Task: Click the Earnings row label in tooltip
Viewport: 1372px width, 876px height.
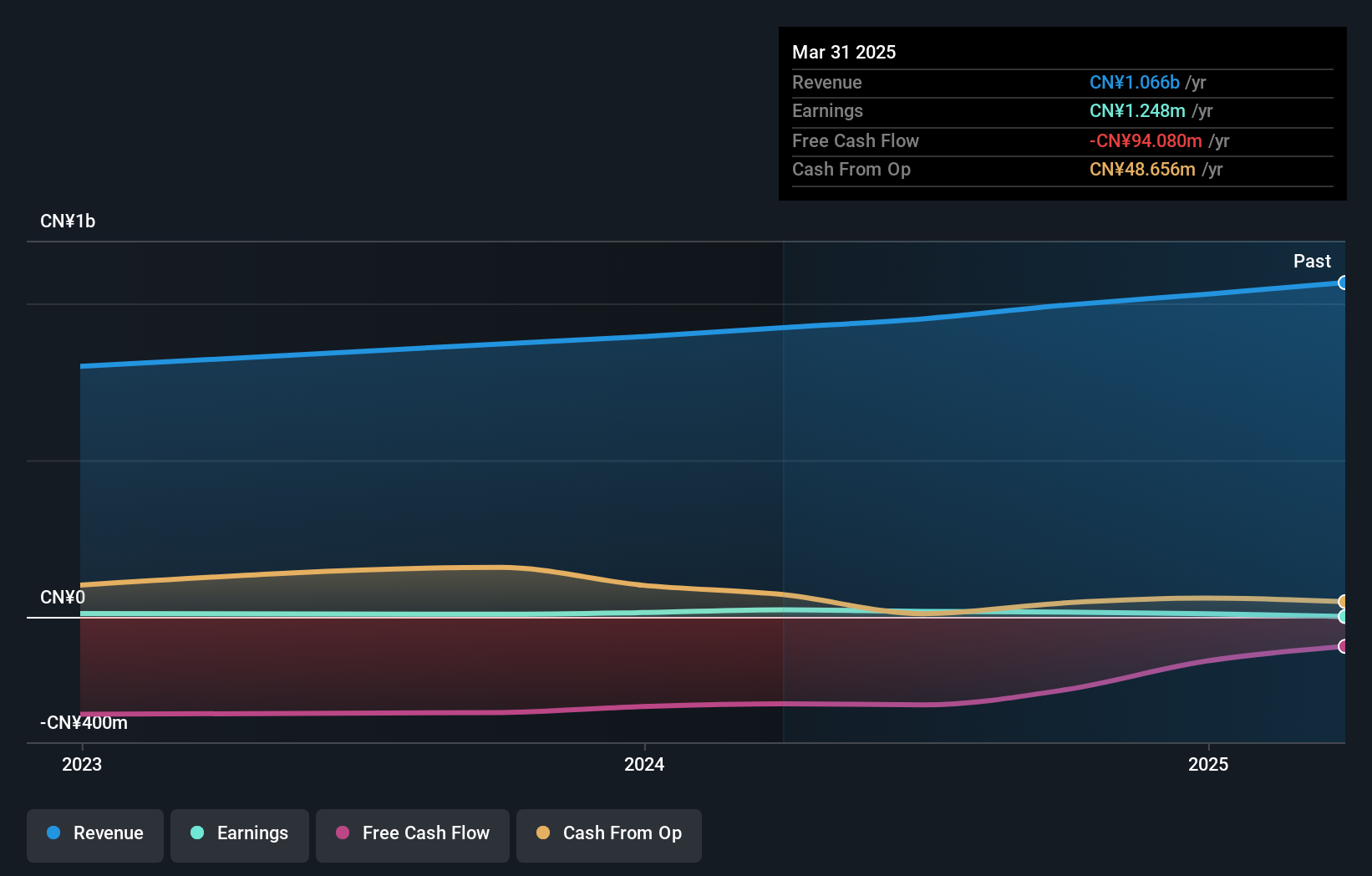Action: [x=827, y=111]
